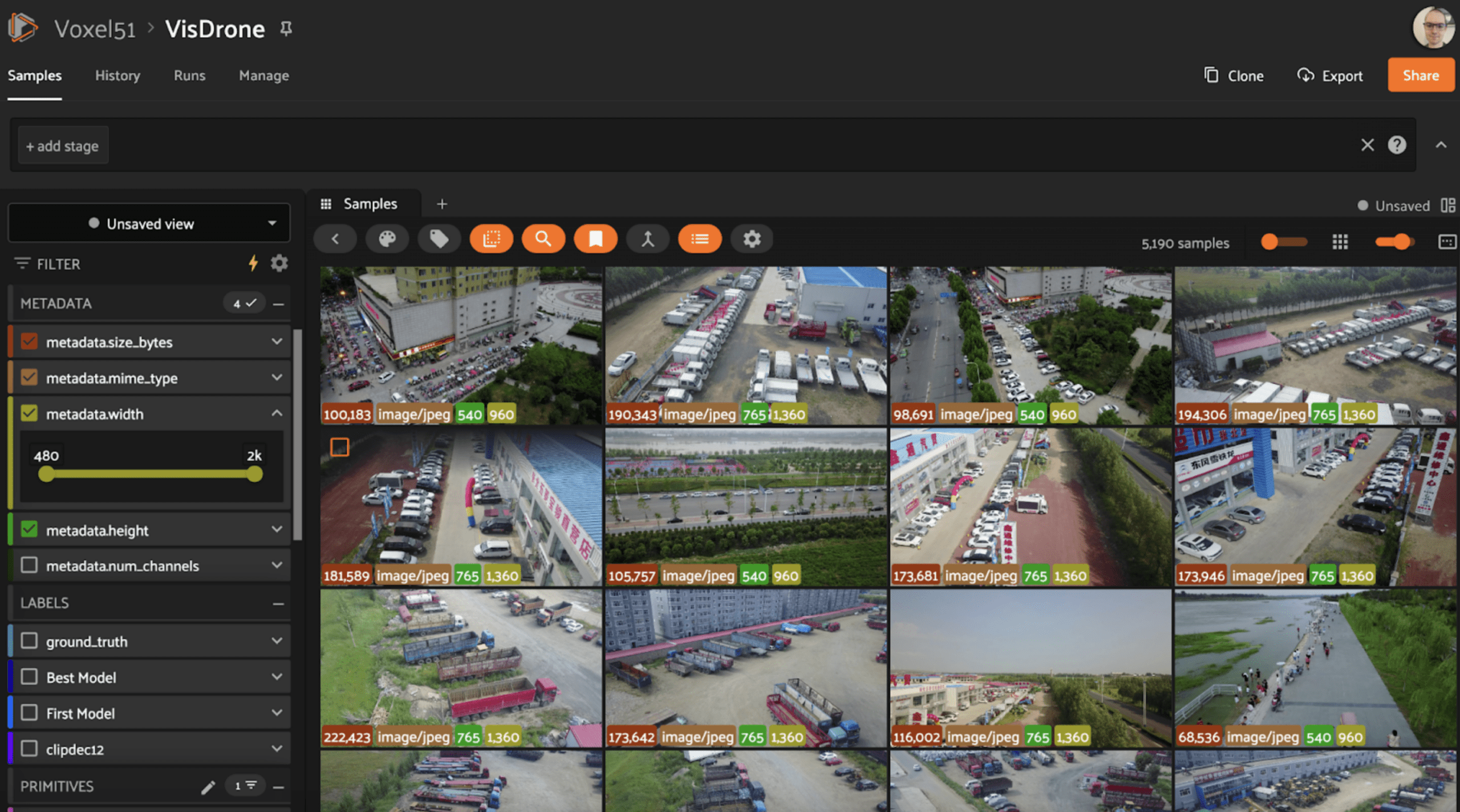Open the sample tooltip panel icon
Image resolution: width=1460 pixels, height=812 pixels.
1447,242
